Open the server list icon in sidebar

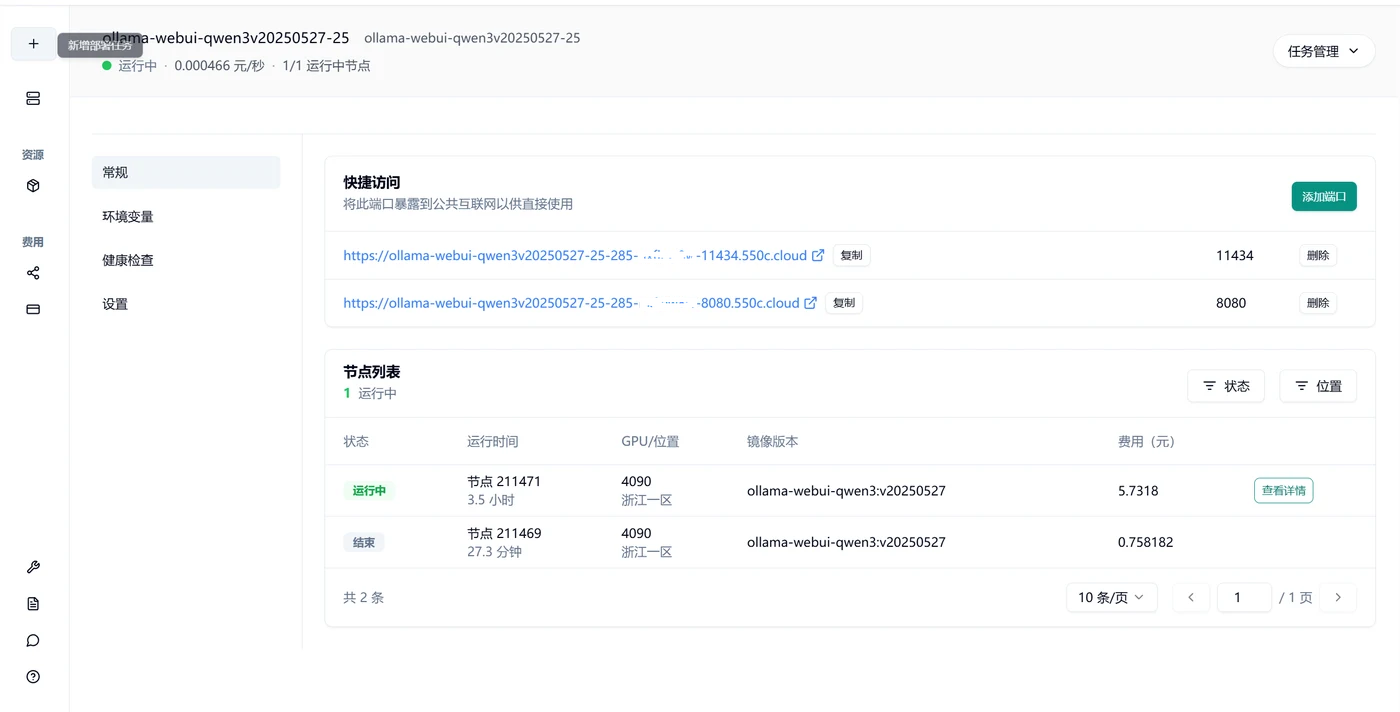pos(33,98)
